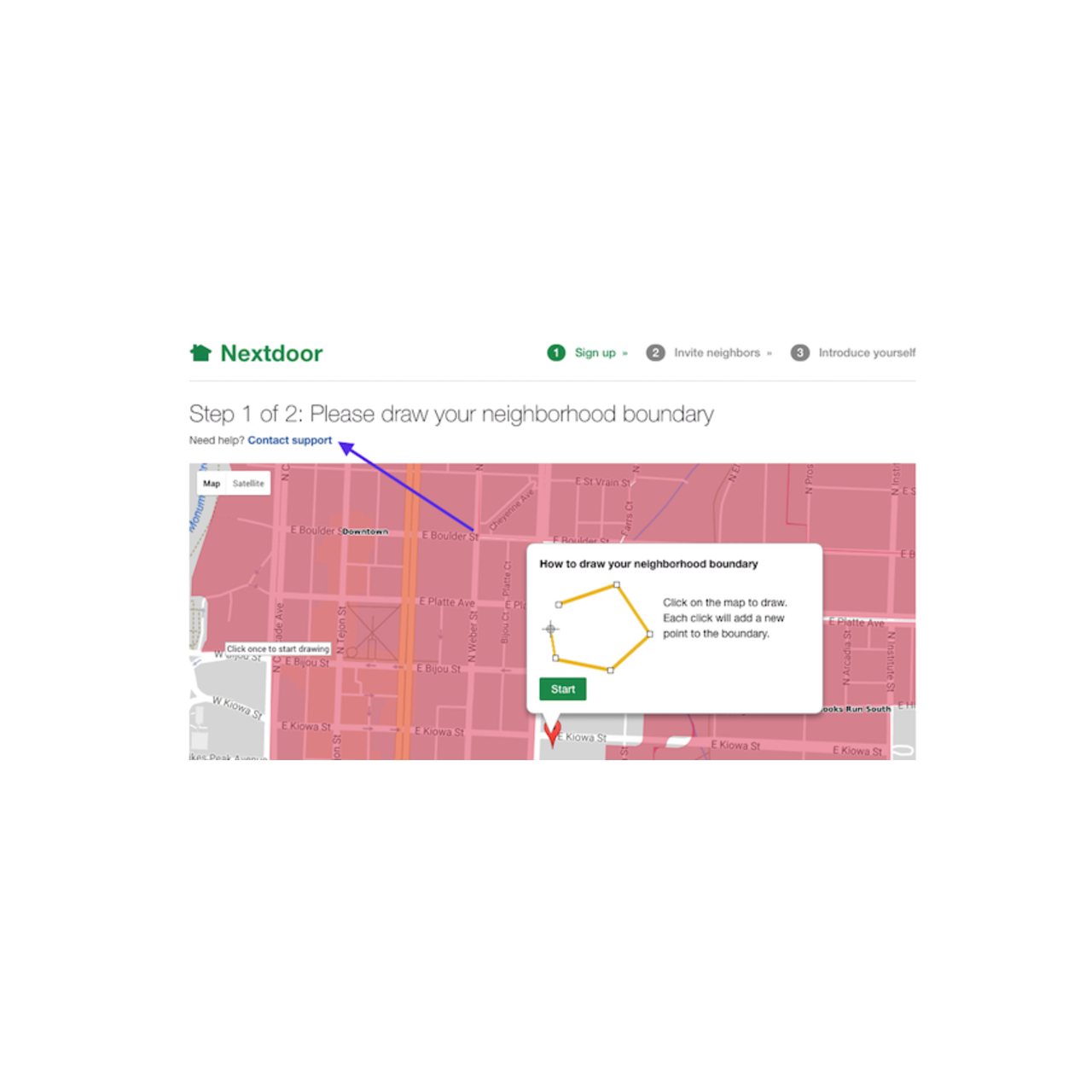The width and height of the screenshot is (1092, 1092).
Task: Click the chevron after Sign up
Action: (625, 353)
